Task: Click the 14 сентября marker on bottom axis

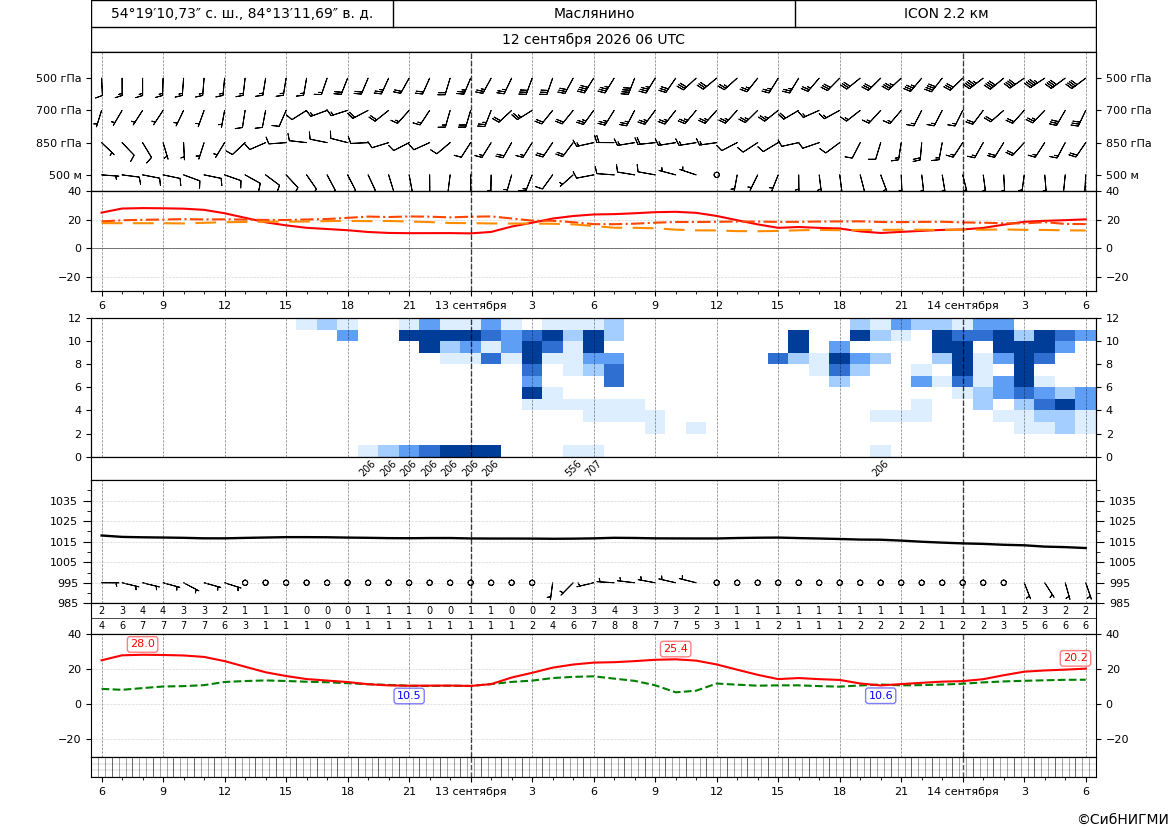Action: pyautogui.click(x=962, y=791)
